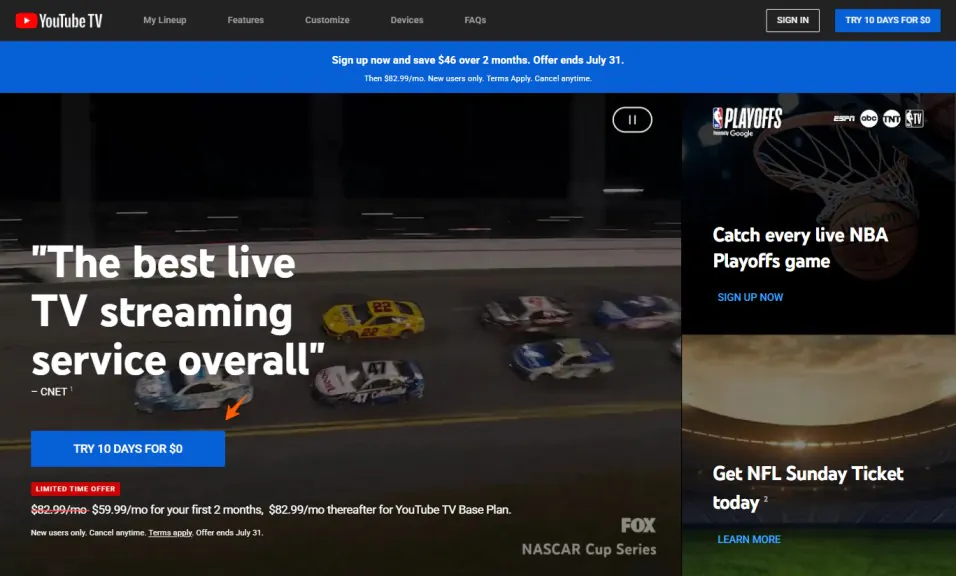
Task: Open FAQs from the navigation bar
Action: coord(475,20)
